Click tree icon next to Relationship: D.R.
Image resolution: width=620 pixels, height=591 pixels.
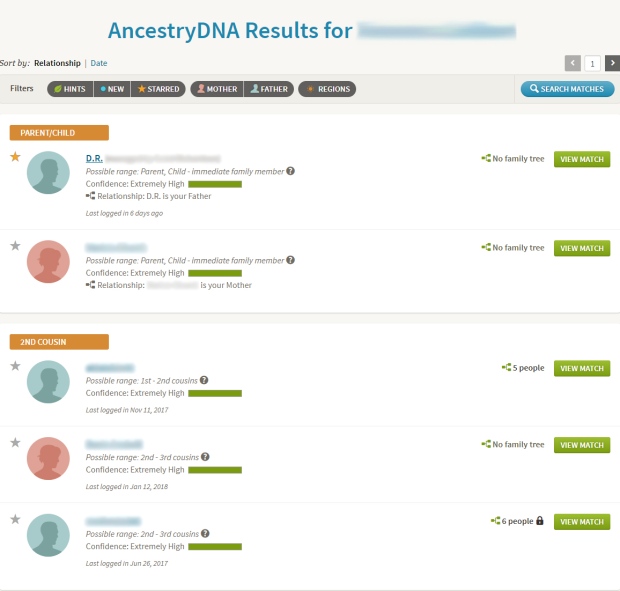[x=91, y=196]
